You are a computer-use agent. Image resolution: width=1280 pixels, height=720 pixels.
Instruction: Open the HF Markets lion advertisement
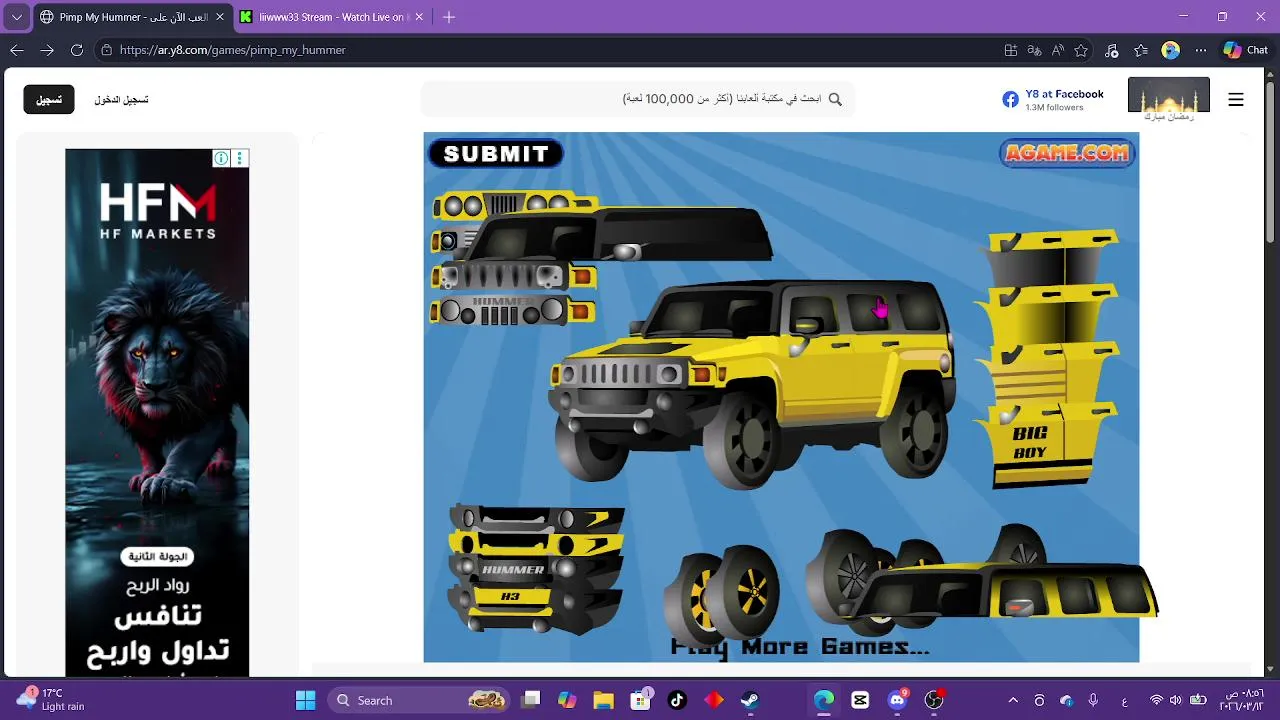click(157, 415)
